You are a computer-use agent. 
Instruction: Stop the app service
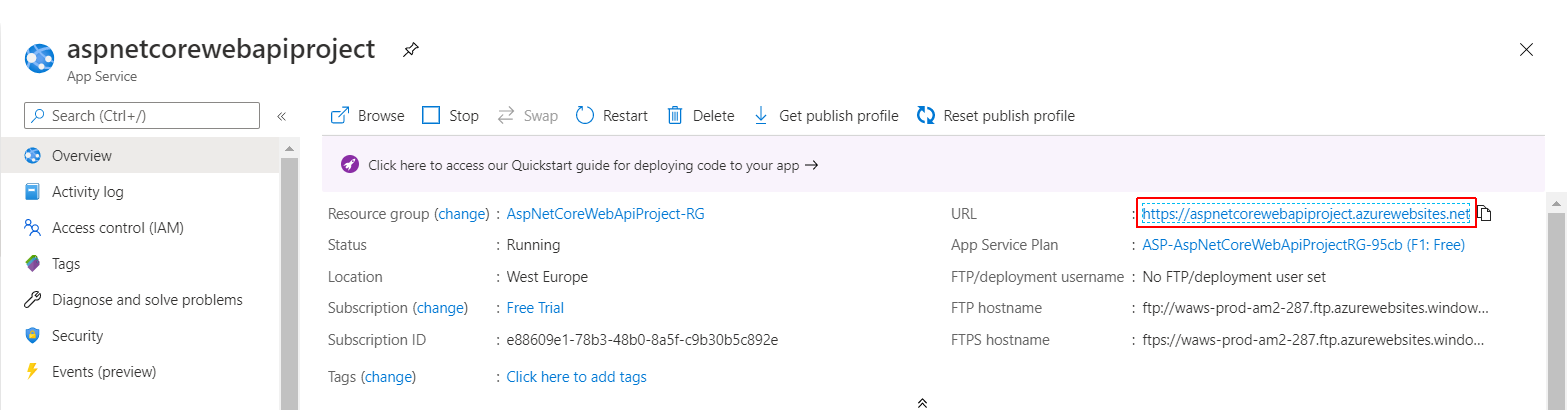coord(450,116)
